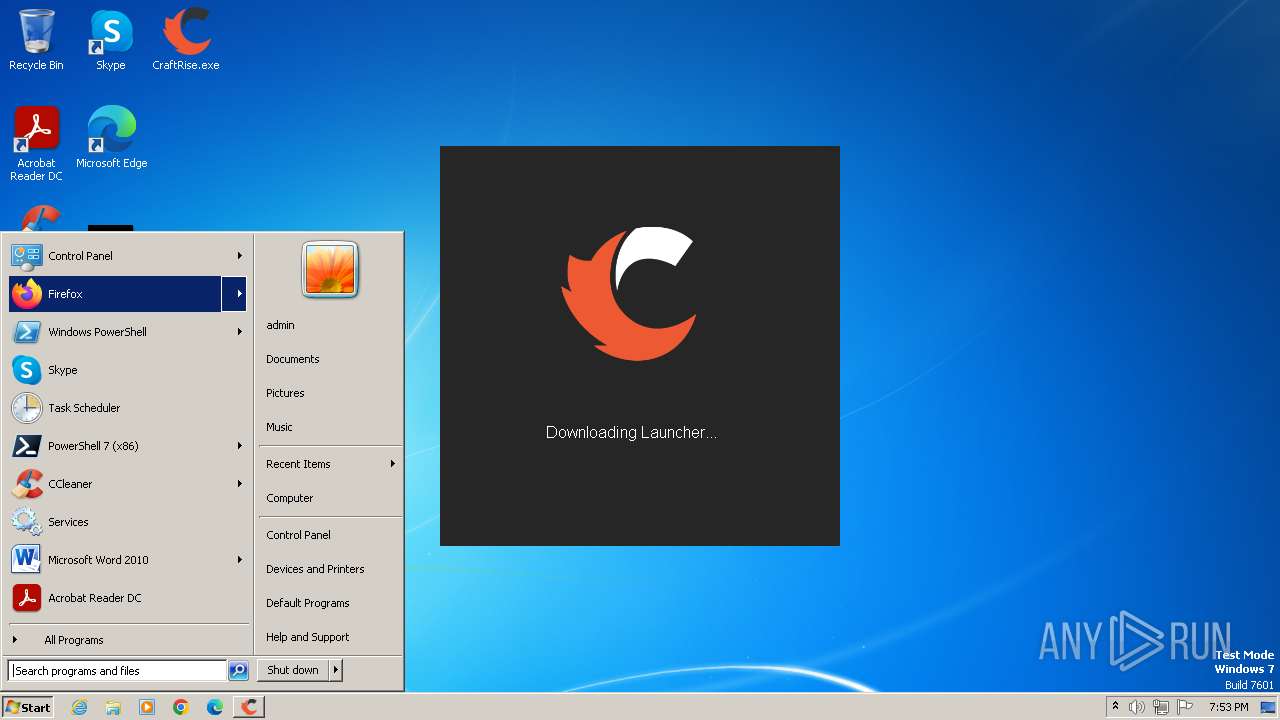Show hidden tray icons arrow
The height and width of the screenshot is (720, 1280).
[x=1115, y=707]
